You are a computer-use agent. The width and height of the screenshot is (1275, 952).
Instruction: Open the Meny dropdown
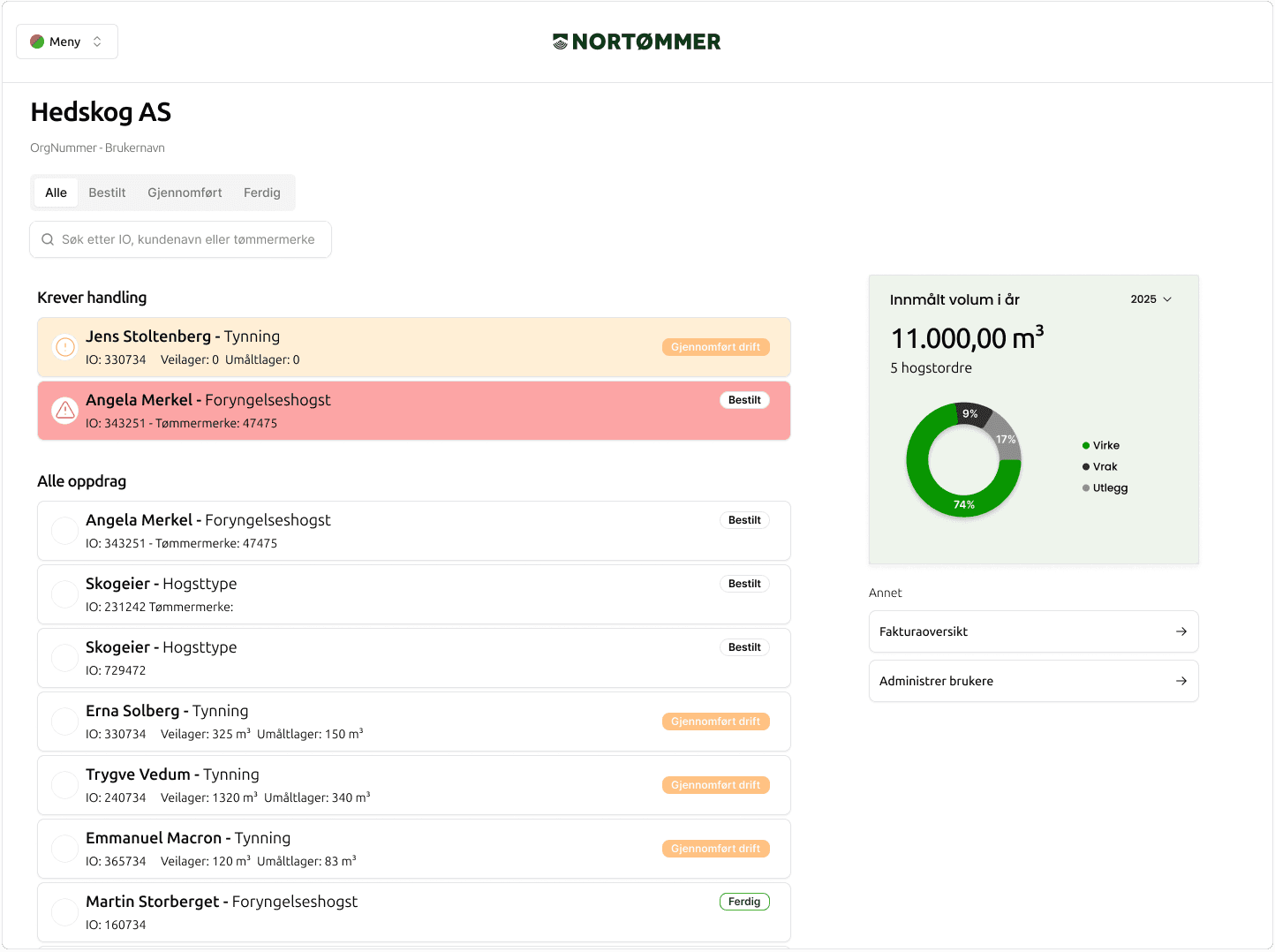(66, 41)
